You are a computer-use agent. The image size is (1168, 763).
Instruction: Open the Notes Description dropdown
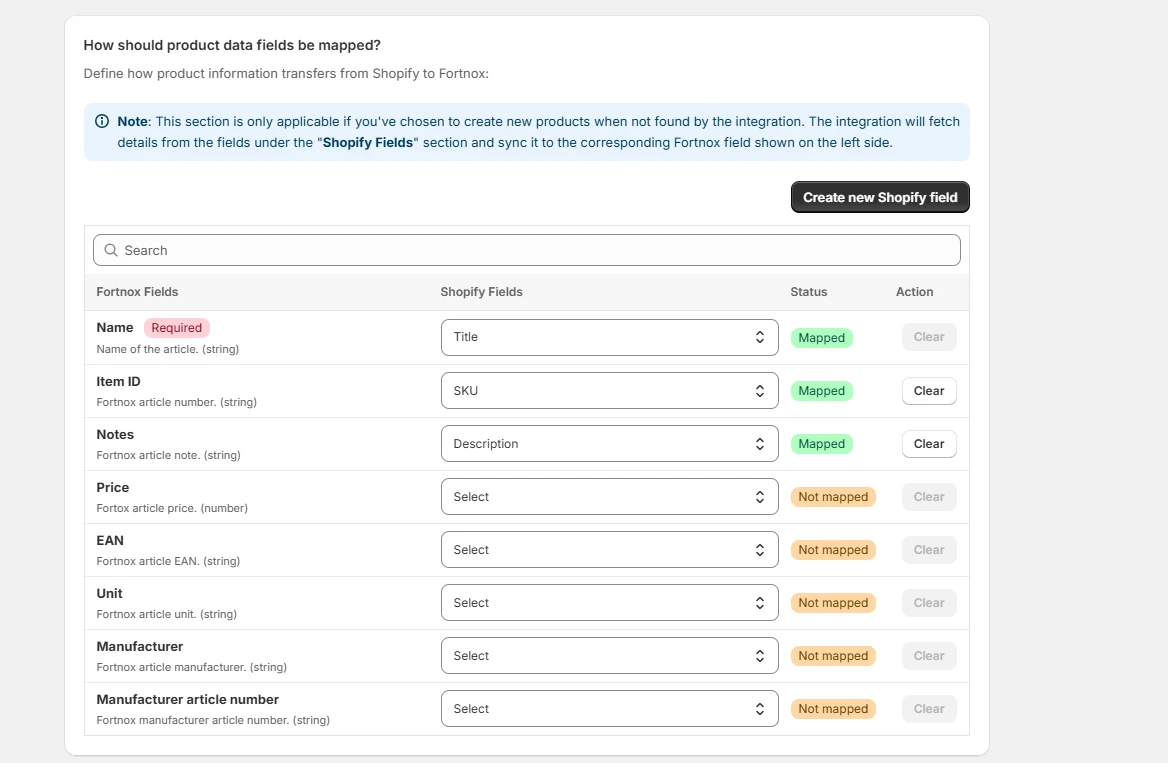tap(609, 444)
